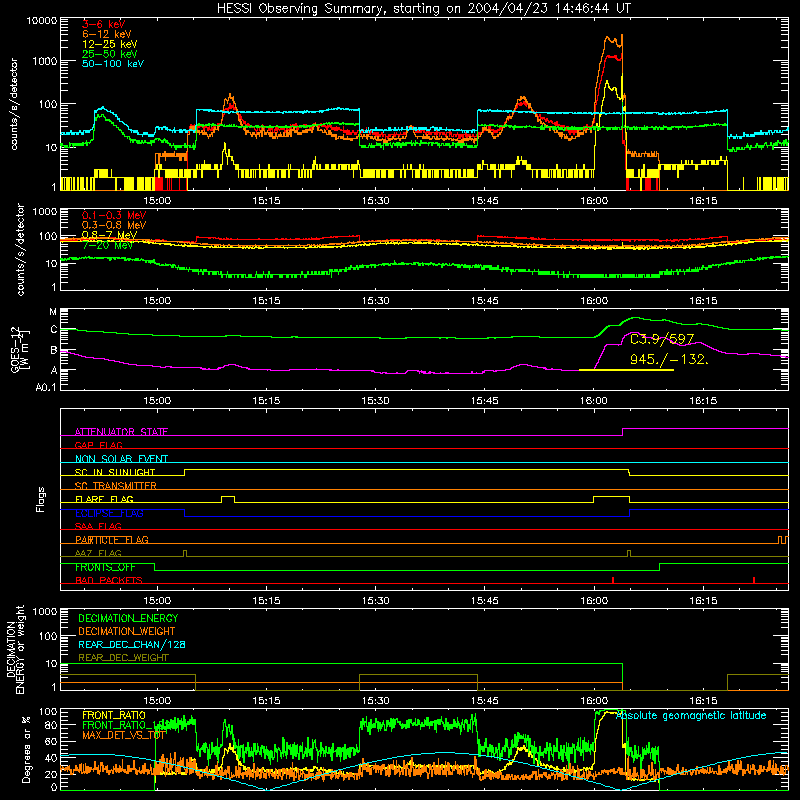Click the 25-50 keV legend label
Viewport: 800px width, 800px height.
tap(109, 54)
